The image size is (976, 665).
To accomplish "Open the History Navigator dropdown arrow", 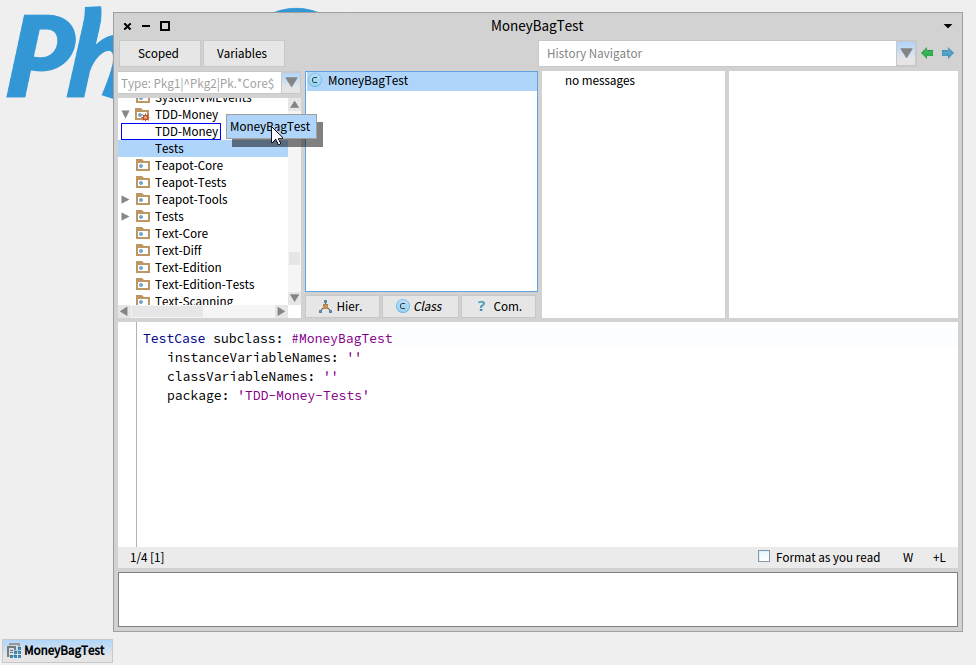I will point(906,54).
